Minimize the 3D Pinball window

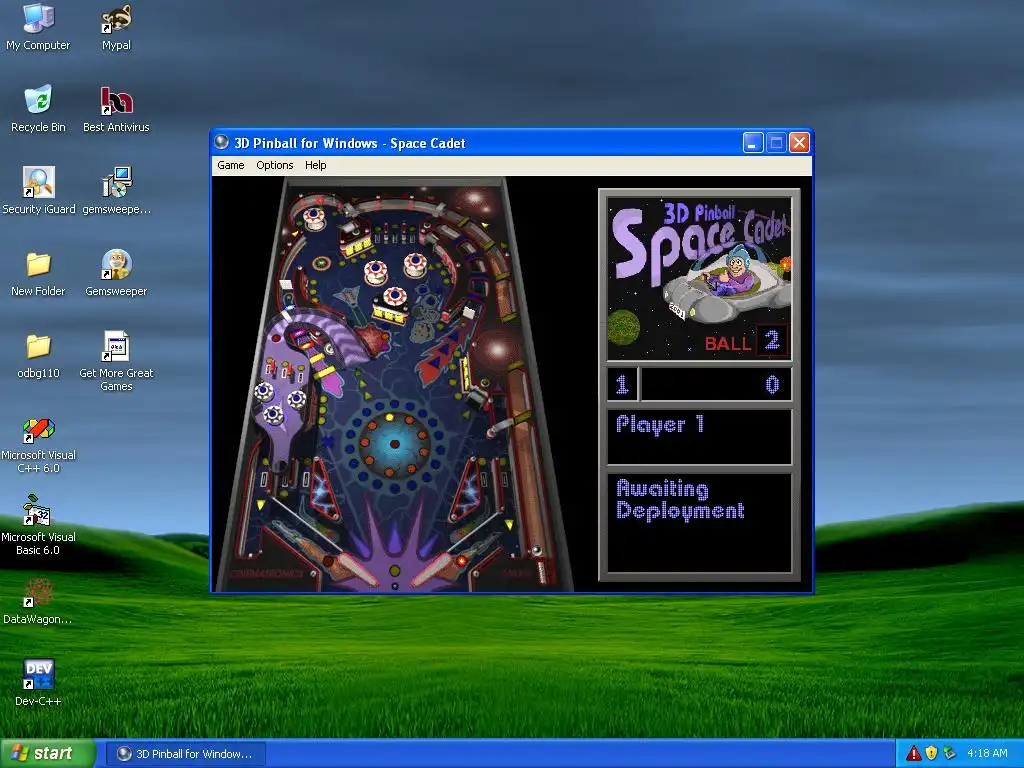[x=753, y=142]
